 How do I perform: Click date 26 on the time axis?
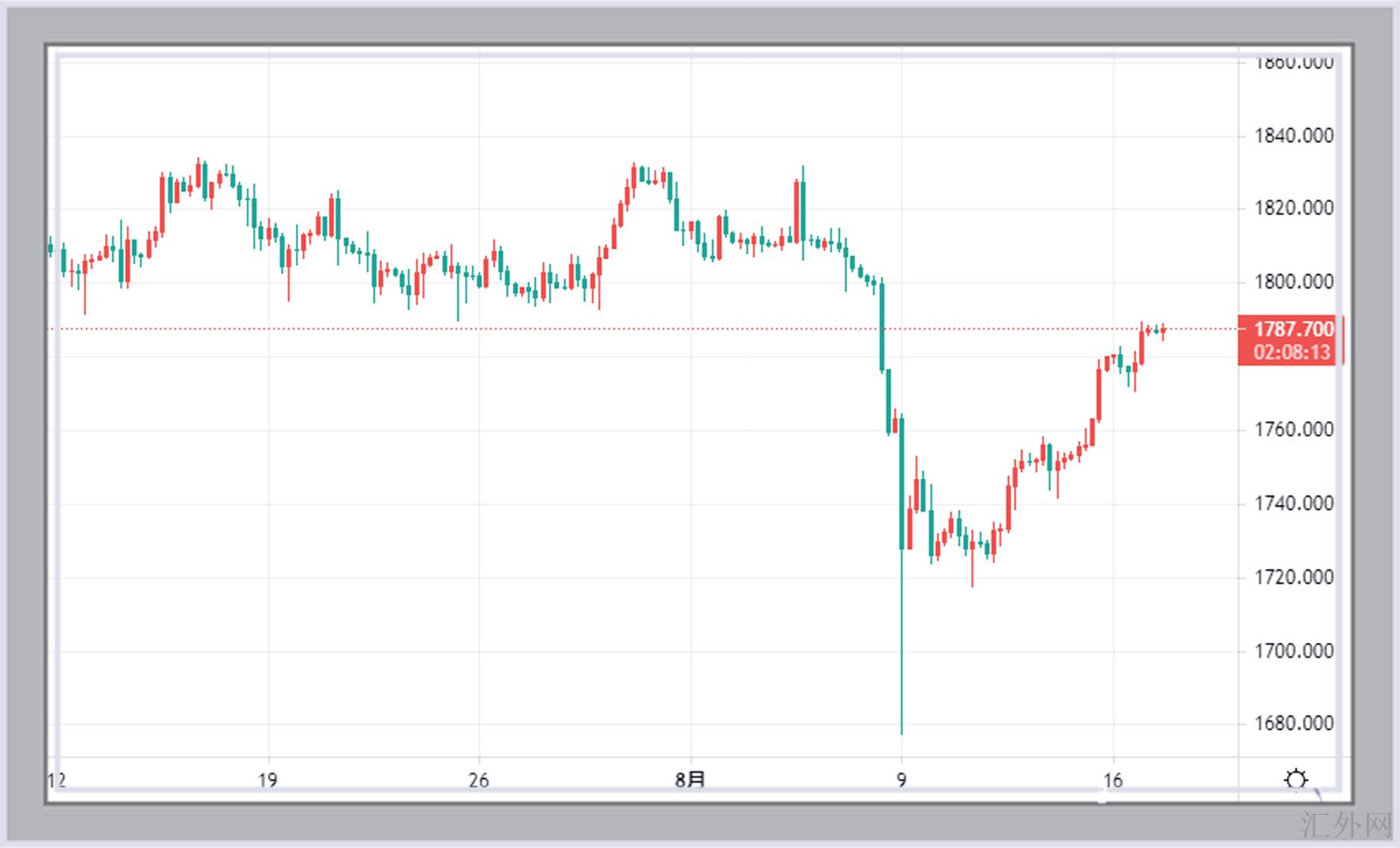pos(479,781)
